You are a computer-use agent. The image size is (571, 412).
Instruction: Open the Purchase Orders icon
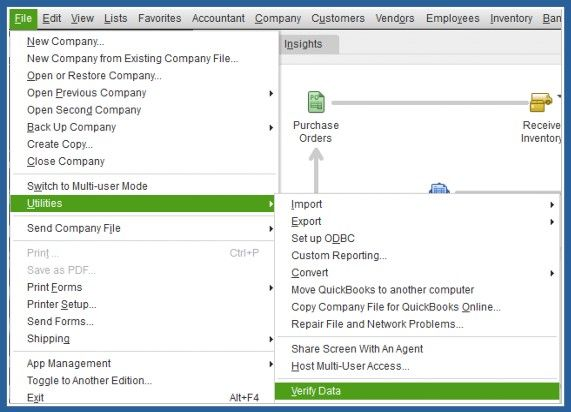tap(316, 102)
